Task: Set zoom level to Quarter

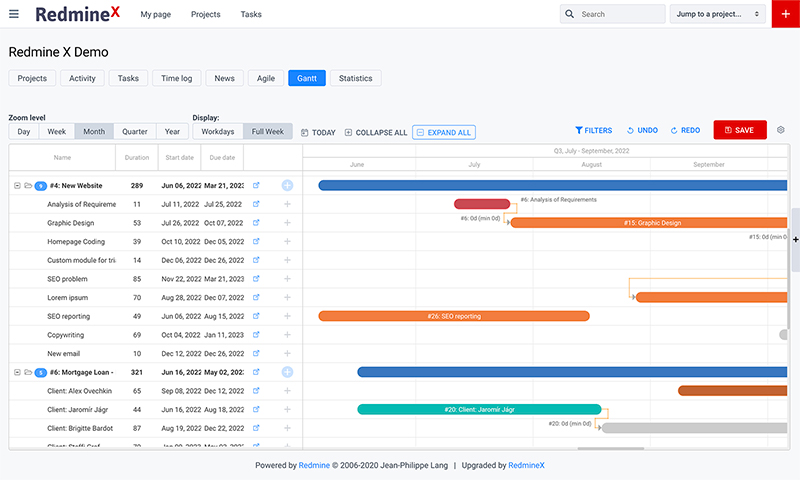Action: coord(135,132)
